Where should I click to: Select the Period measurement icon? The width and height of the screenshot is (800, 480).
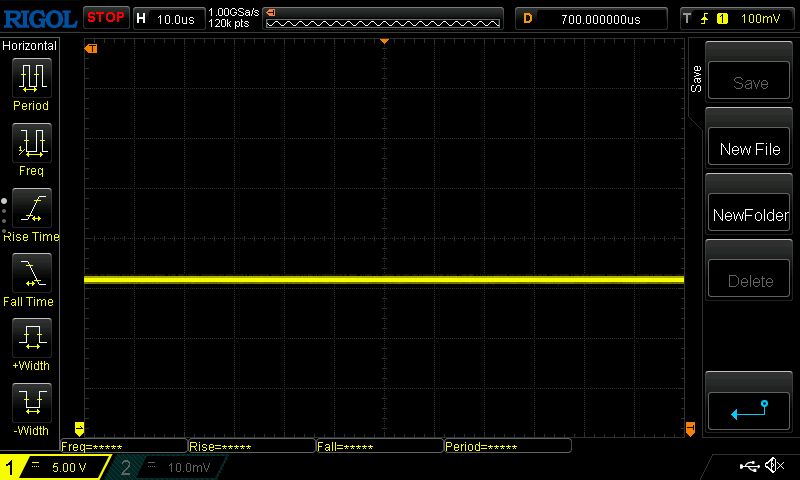[x=32, y=78]
